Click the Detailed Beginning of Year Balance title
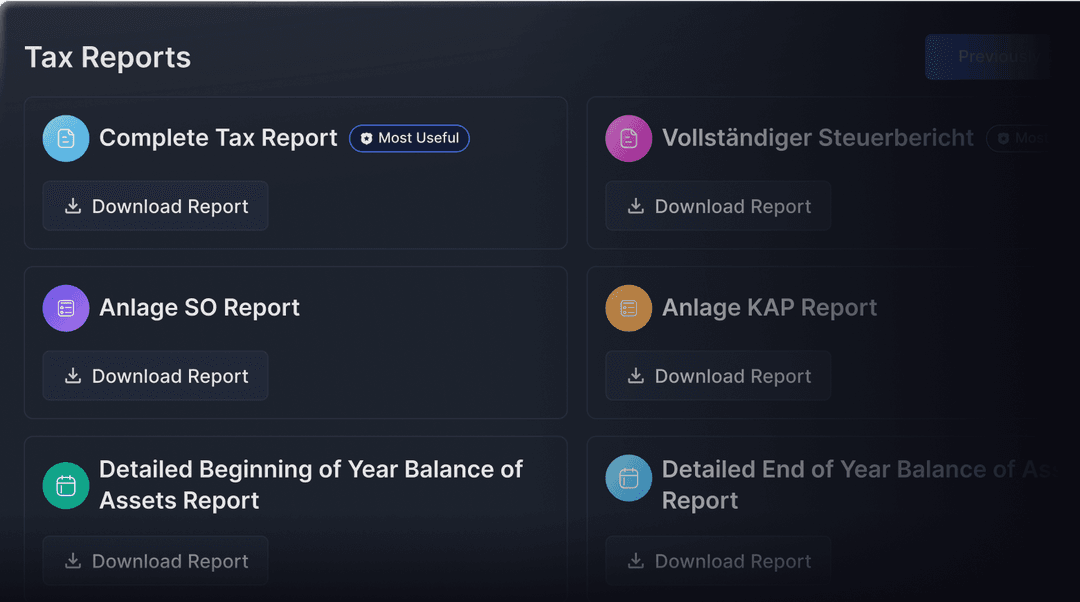This screenshot has height=602, width=1080. tap(311, 485)
